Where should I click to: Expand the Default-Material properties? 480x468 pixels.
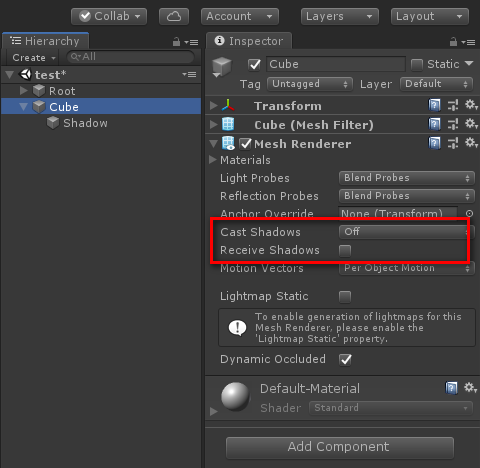click(213, 411)
